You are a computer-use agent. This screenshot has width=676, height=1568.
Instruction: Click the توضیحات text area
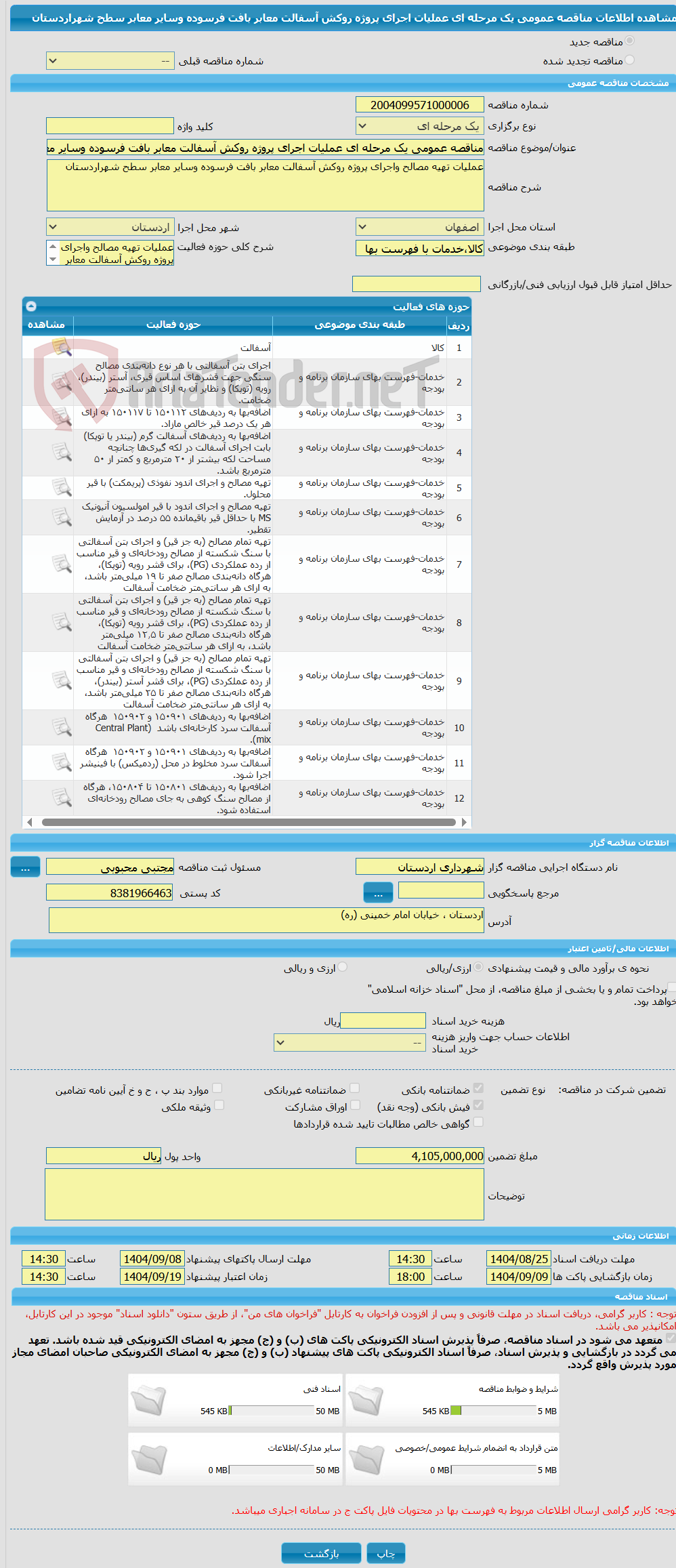265,1194
